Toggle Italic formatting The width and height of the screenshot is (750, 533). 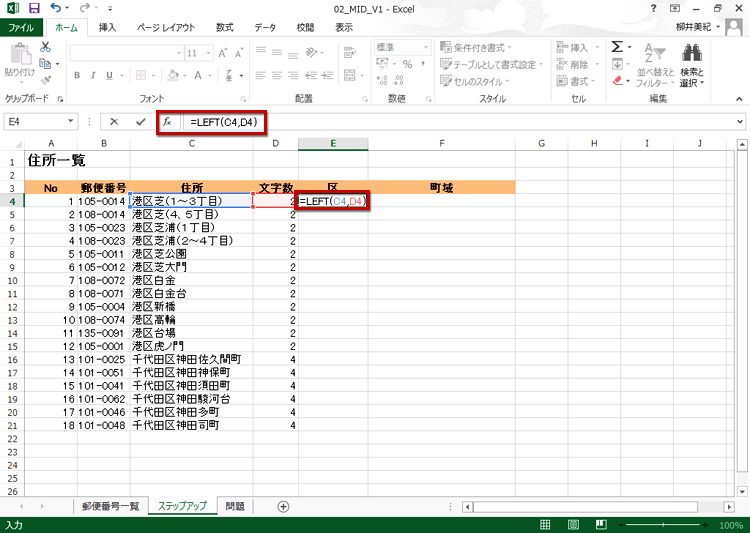[x=93, y=76]
